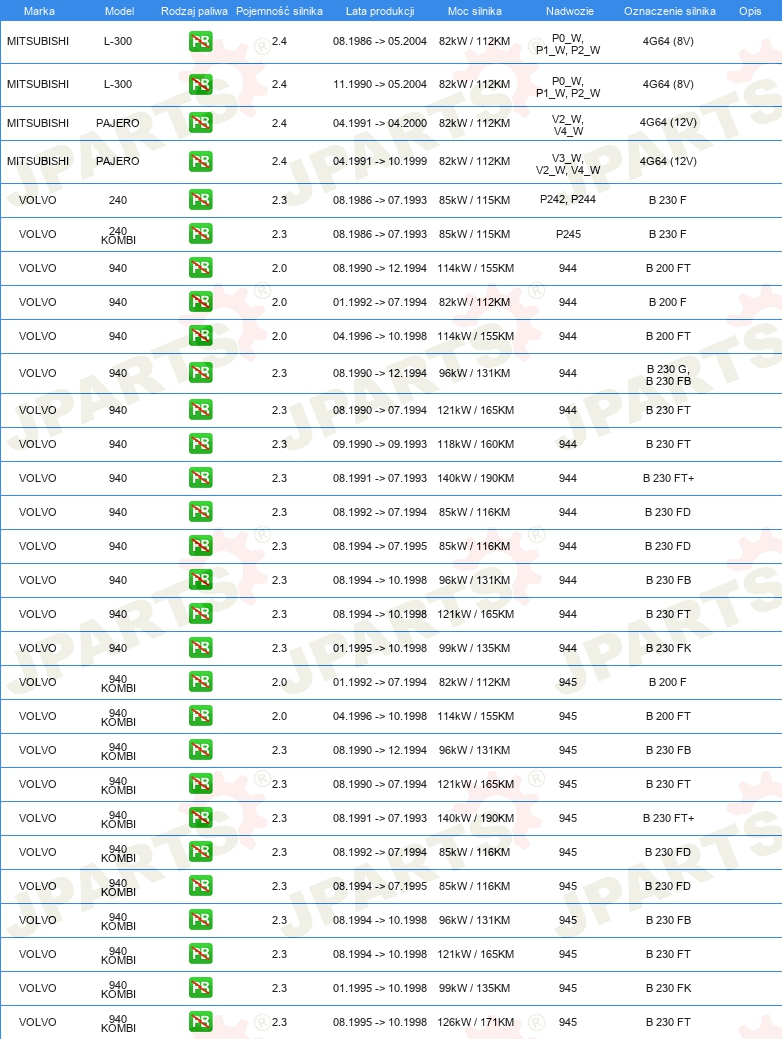Click the Lata produkcji column header
Screen dimensions: 782x1039
(380, 11)
